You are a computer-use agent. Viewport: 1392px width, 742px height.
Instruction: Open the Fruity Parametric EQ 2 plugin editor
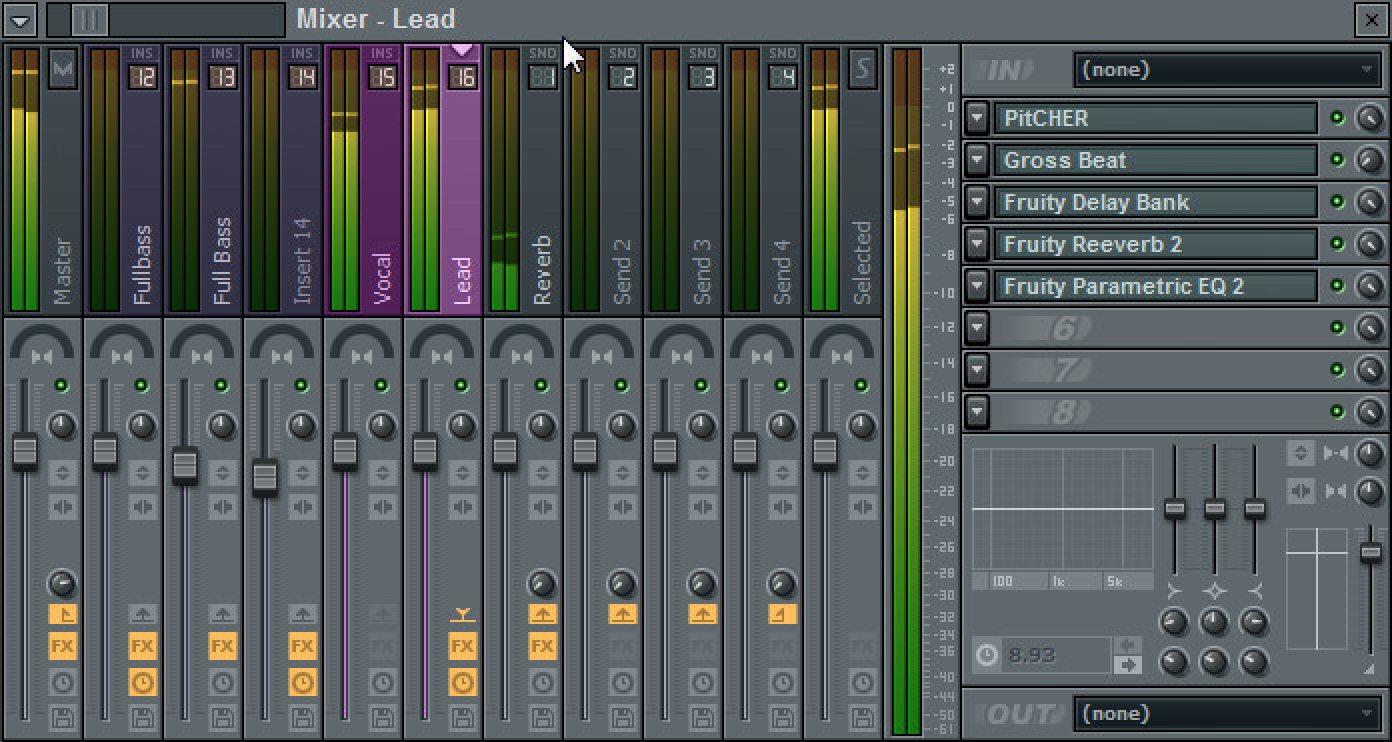tap(1155, 286)
